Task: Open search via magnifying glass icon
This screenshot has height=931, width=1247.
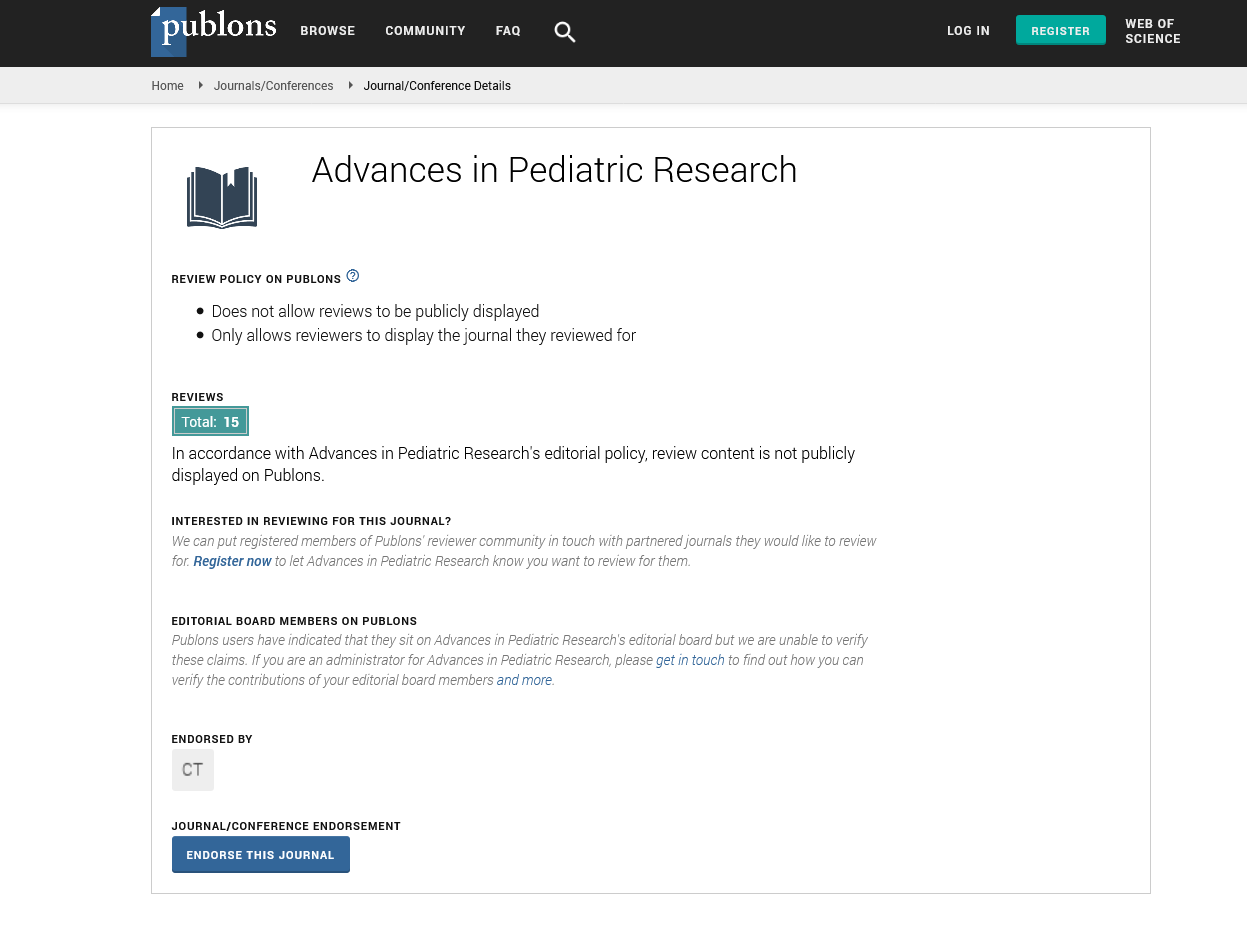Action: tap(565, 32)
